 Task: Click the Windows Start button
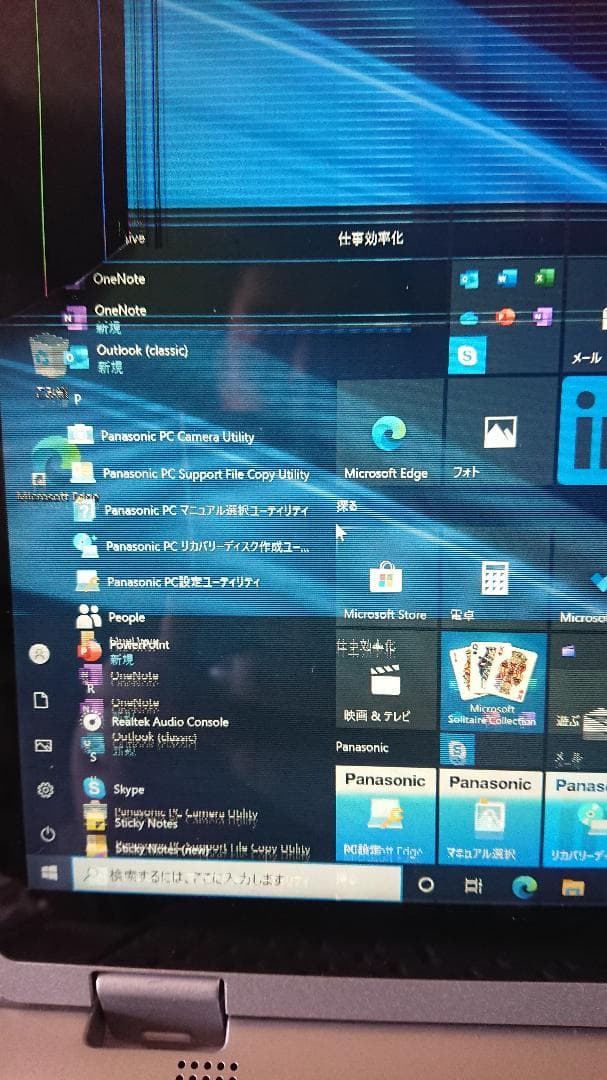click(50, 873)
